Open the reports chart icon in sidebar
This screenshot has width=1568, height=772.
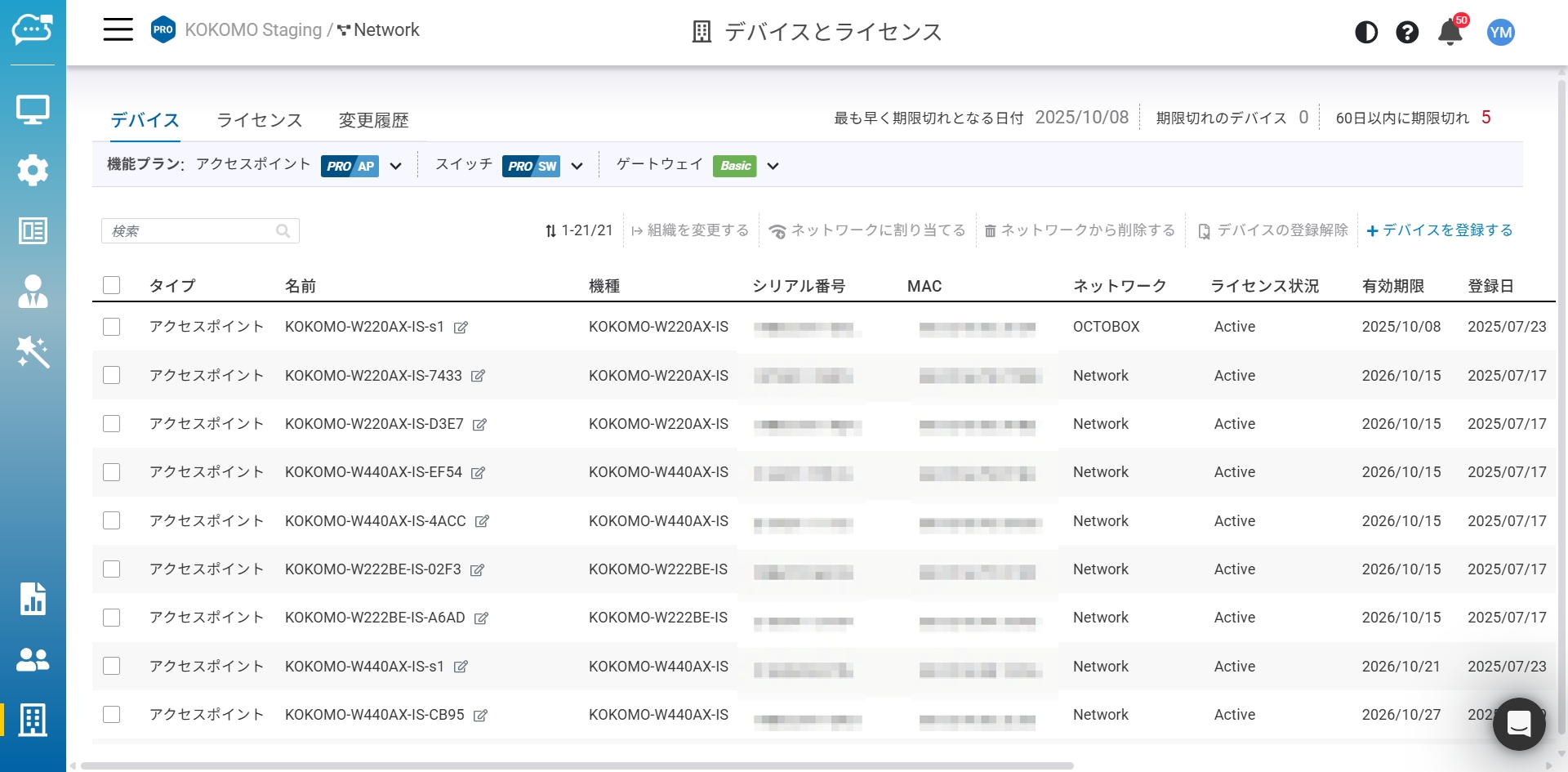[x=33, y=599]
